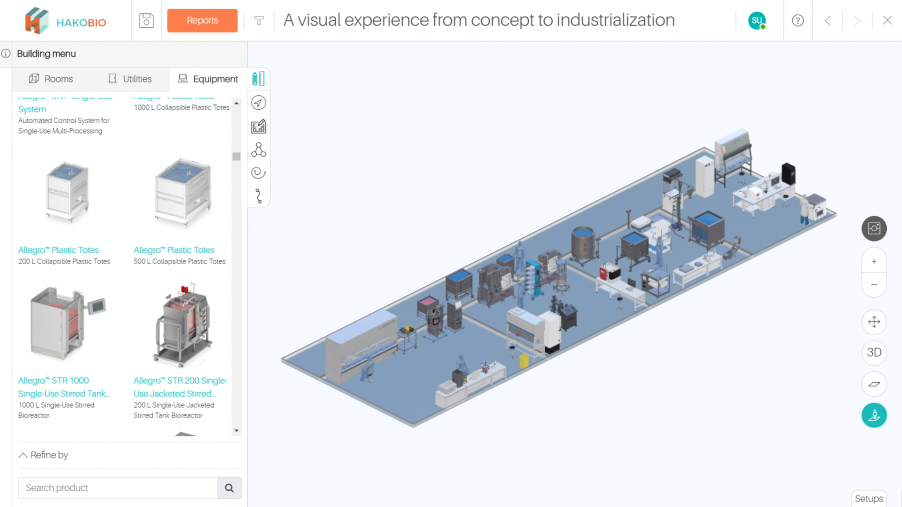902x507 pixels.
Task: Open the chart analytics tool icon
Action: (x=258, y=127)
